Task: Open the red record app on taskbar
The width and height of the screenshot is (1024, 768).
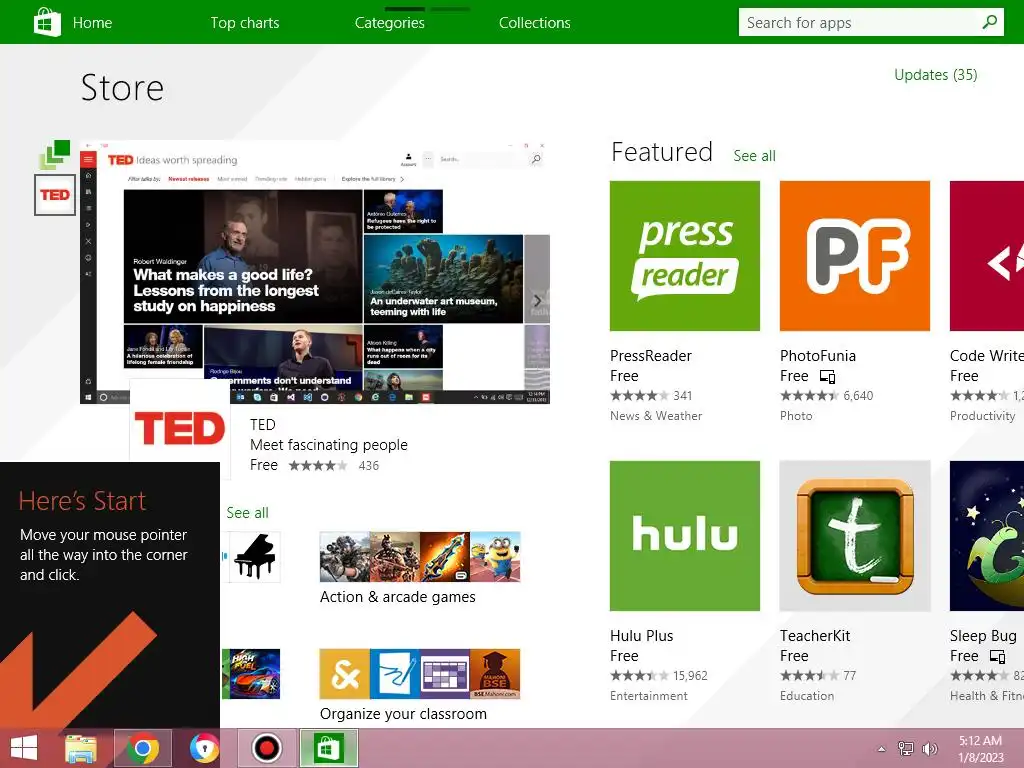Action: (x=266, y=748)
